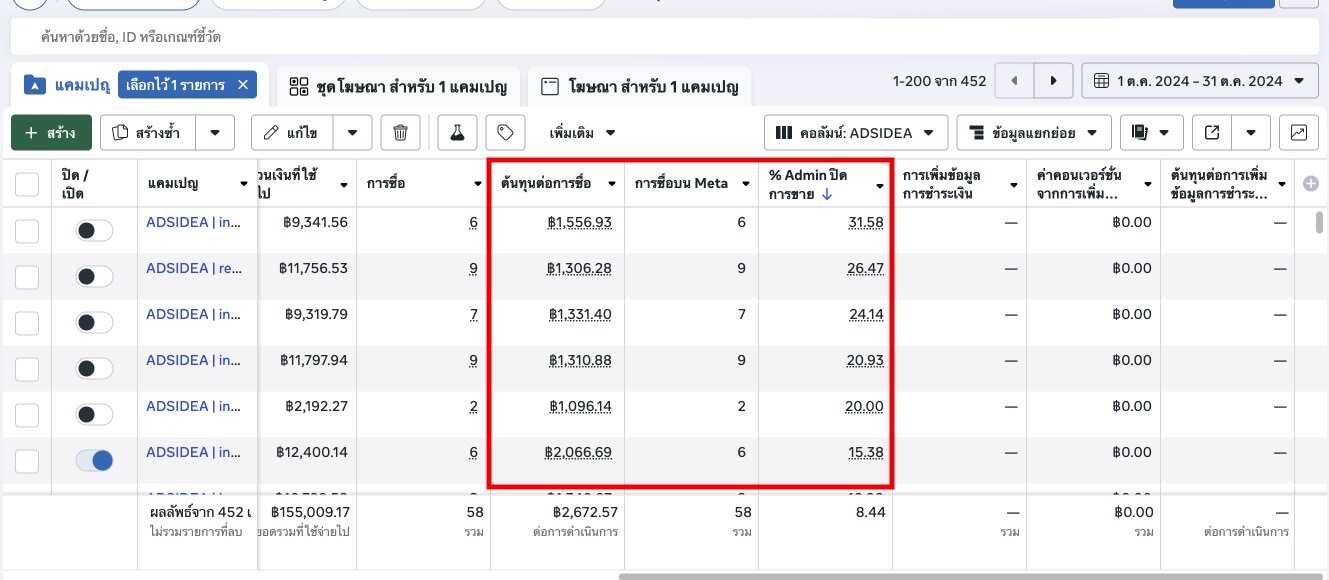The width and height of the screenshot is (1329, 580).
Task: Open the first ADSIDEA campaign link
Action: [x=193, y=222]
